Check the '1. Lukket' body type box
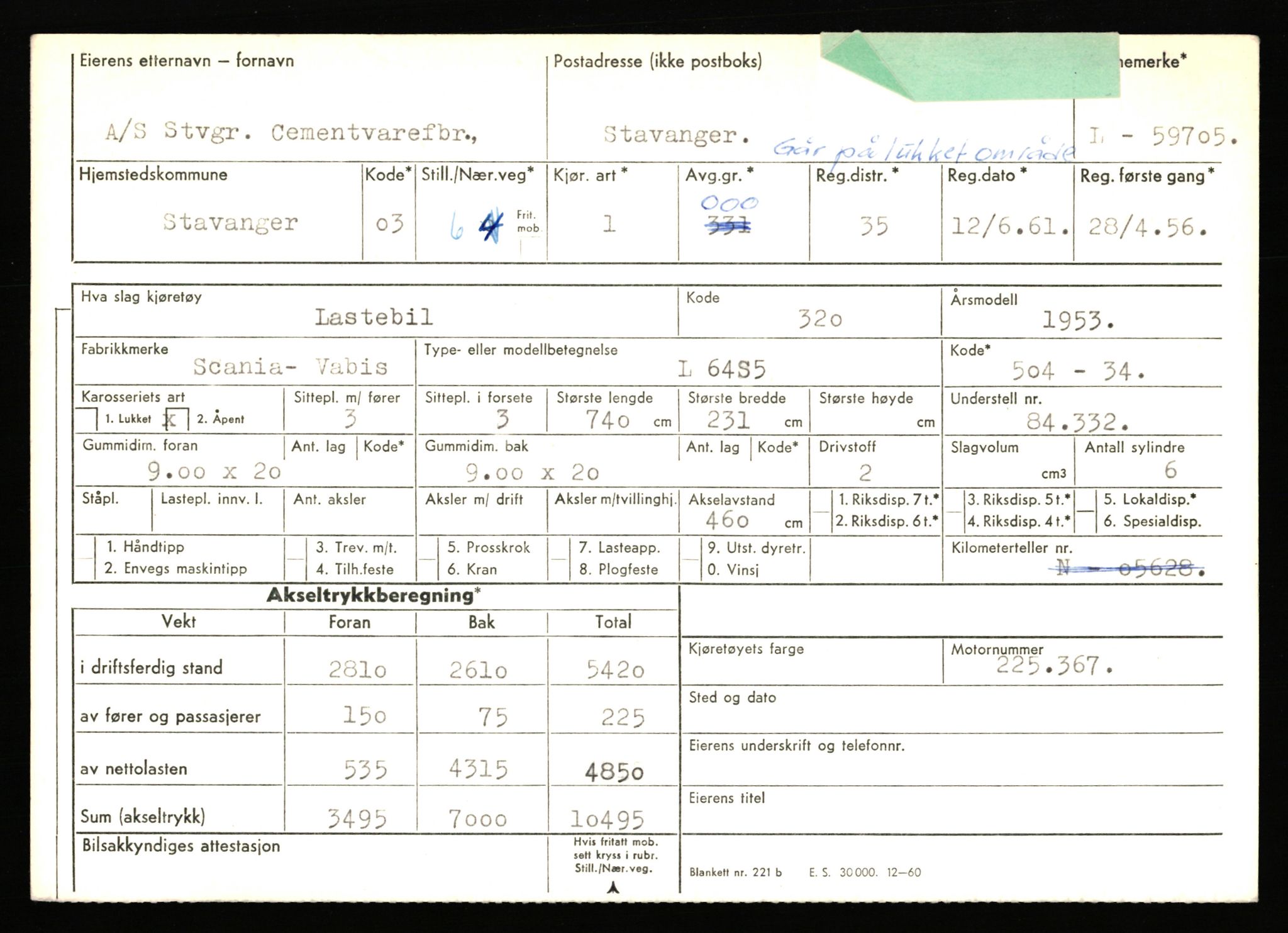 click(87, 419)
